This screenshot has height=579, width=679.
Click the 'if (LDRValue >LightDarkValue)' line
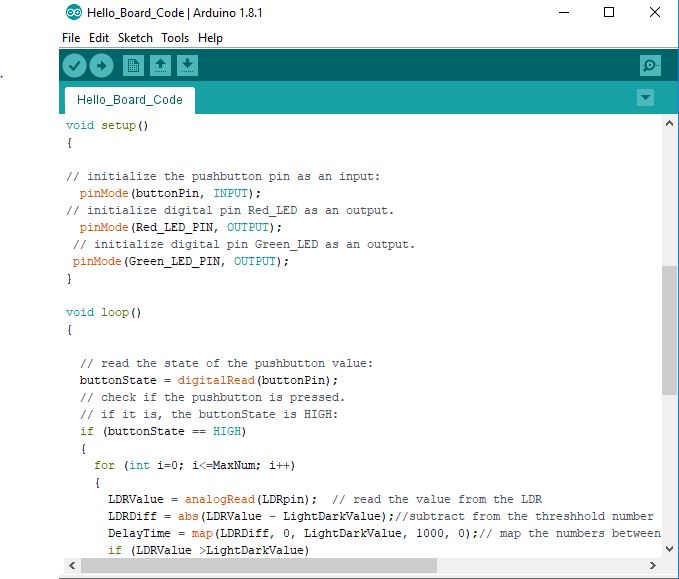point(209,550)
